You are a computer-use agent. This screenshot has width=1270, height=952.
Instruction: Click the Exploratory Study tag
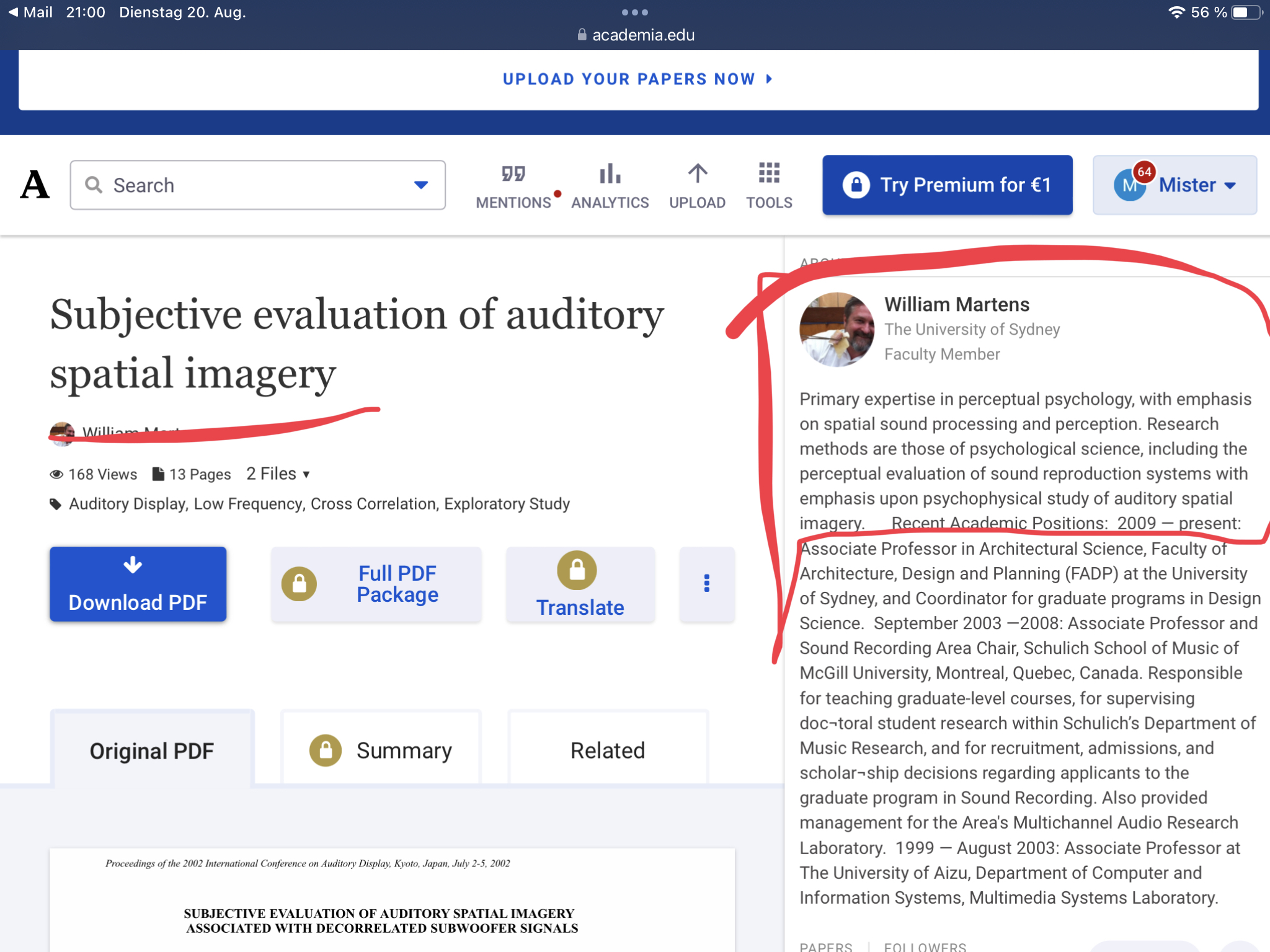click(507, 504)
